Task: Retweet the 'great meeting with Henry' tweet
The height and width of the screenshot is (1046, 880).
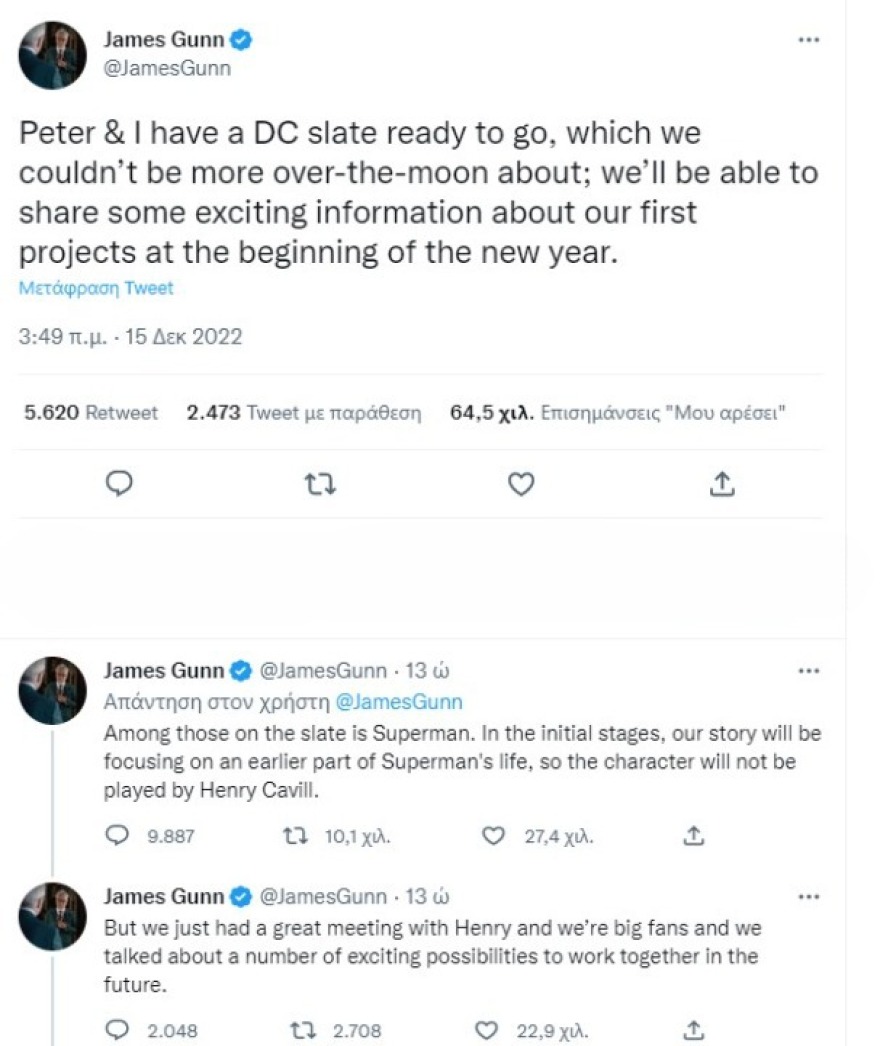Action: point(296,1029)
